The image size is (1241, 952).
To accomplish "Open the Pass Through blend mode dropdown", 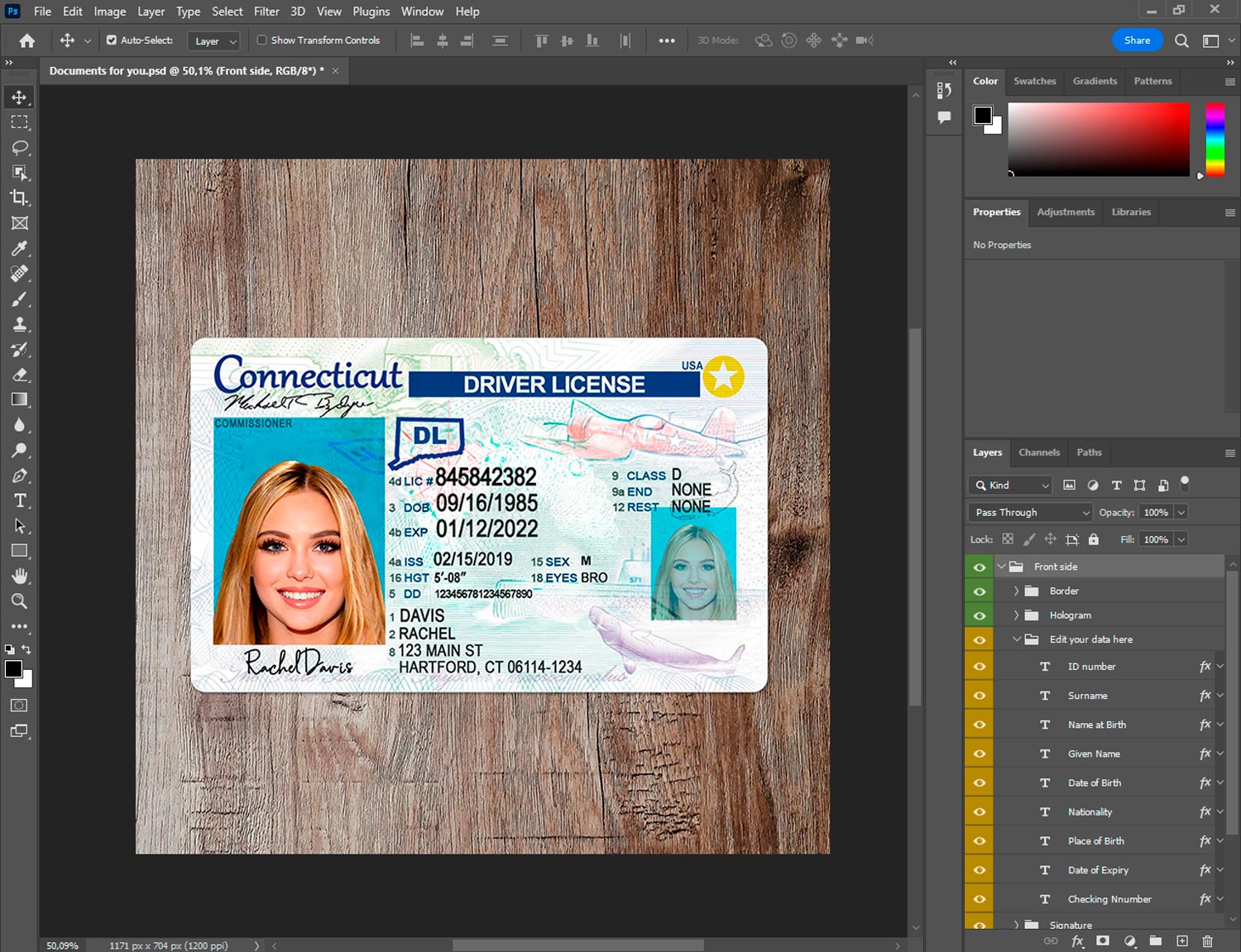I will (1030, 513).
